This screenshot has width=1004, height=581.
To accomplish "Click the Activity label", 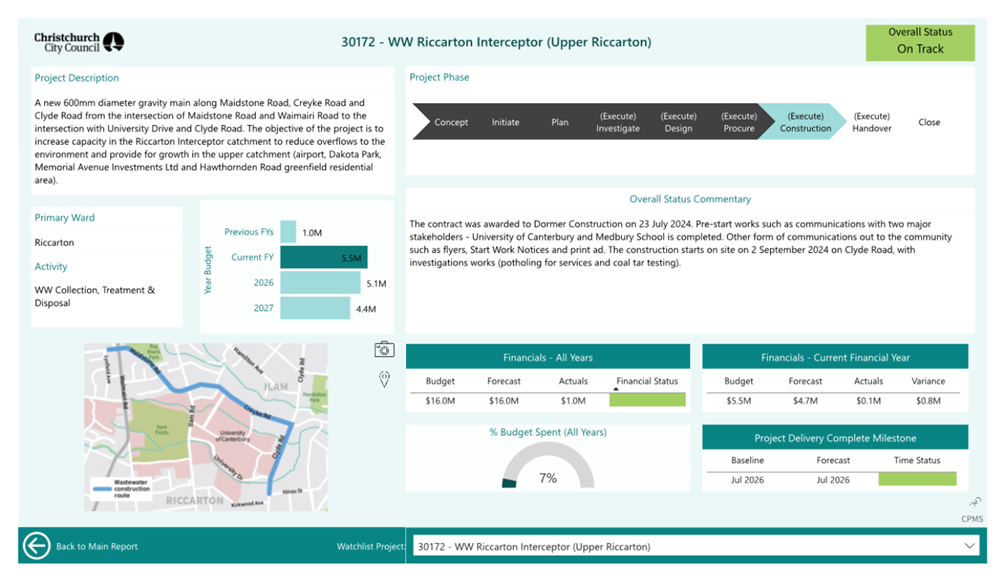I will point(51,266).
